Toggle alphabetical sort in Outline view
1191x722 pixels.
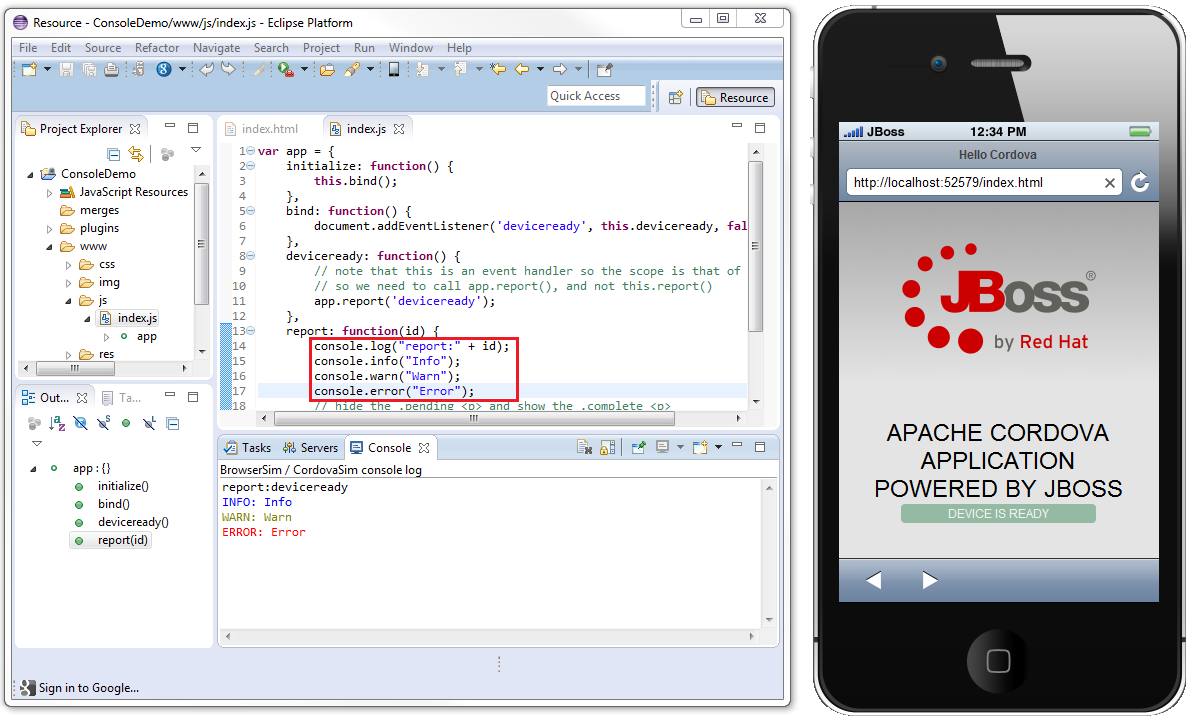coord(57,424)
